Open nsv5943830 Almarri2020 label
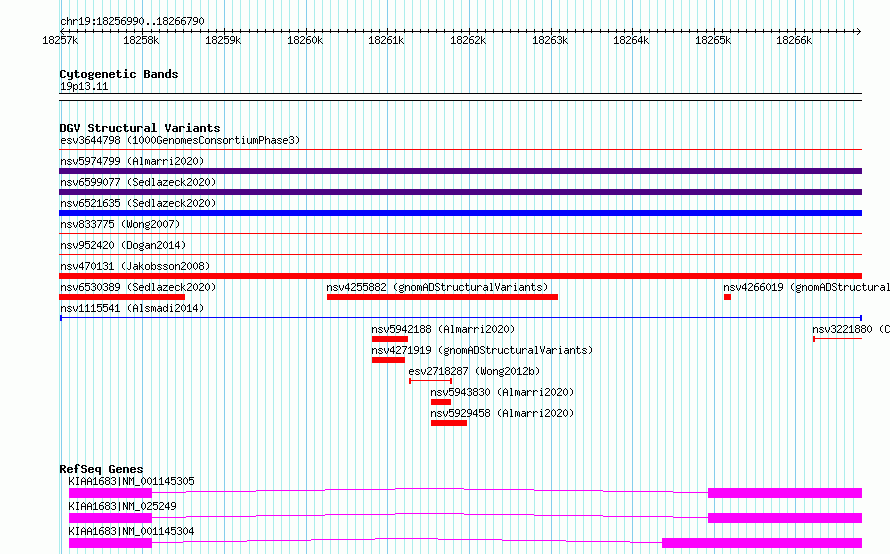This screenshot has height=554, width=890. [502, 392]
